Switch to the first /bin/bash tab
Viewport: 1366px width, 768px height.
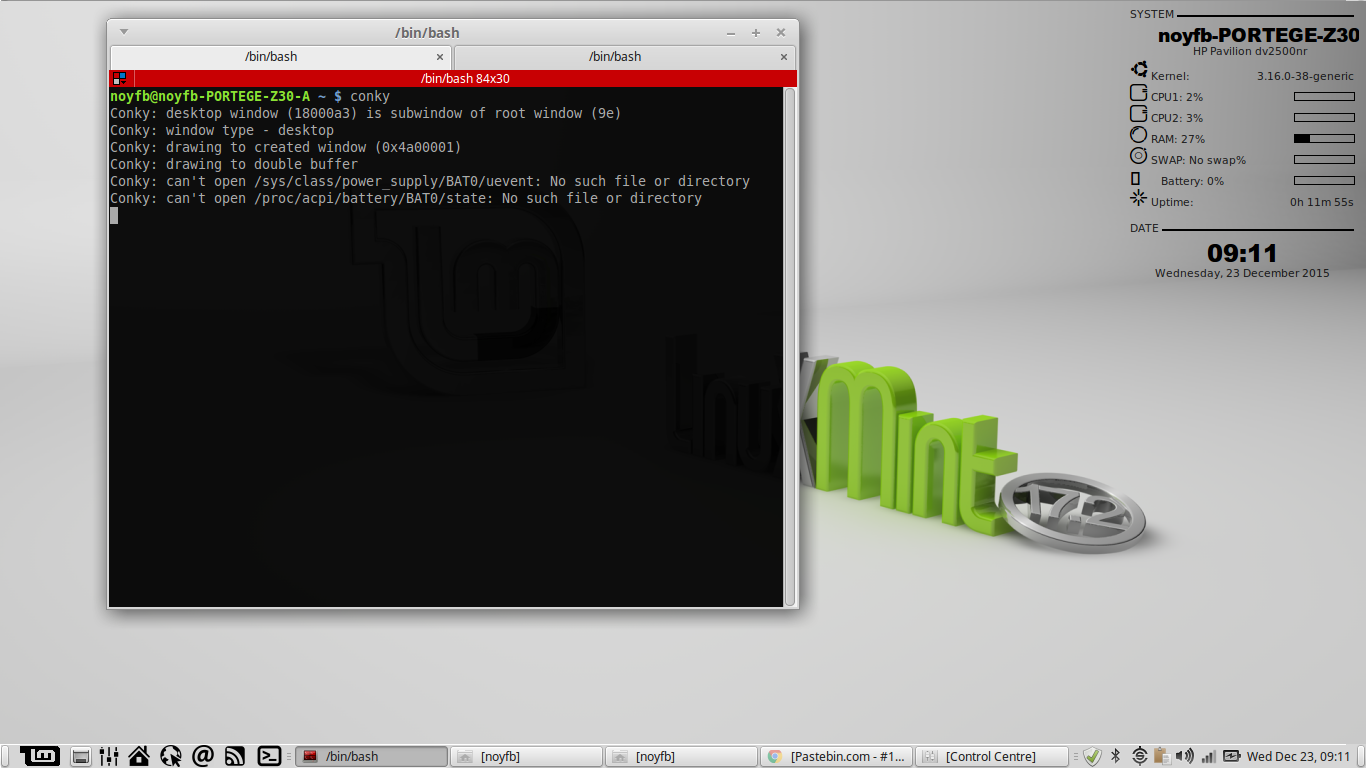(280, 57)
